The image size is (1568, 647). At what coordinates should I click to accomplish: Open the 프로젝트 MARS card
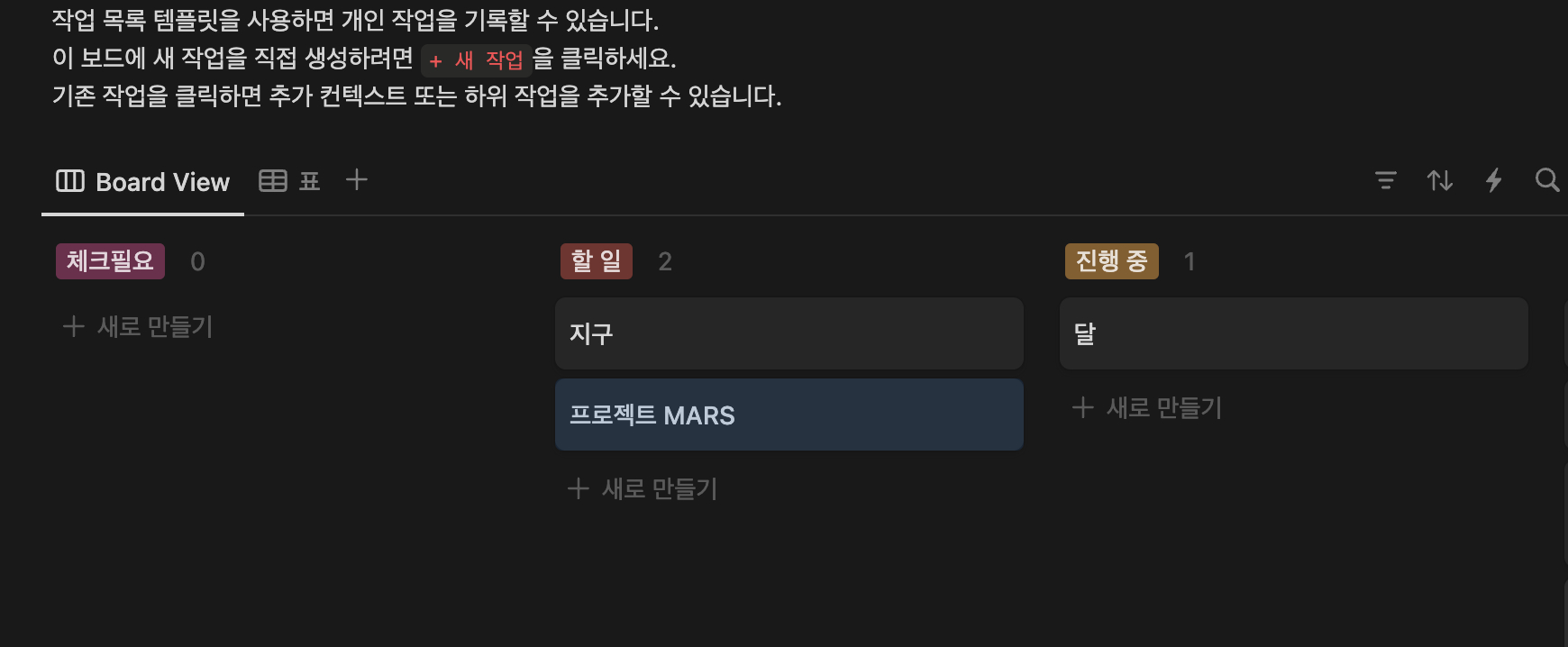789,415
